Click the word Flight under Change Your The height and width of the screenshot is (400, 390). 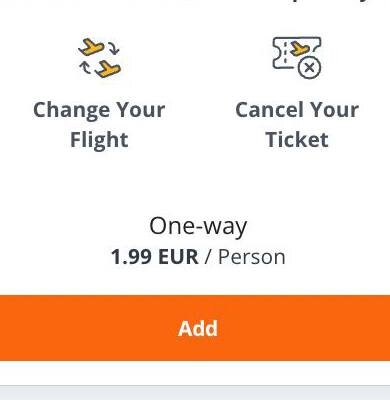99,140
